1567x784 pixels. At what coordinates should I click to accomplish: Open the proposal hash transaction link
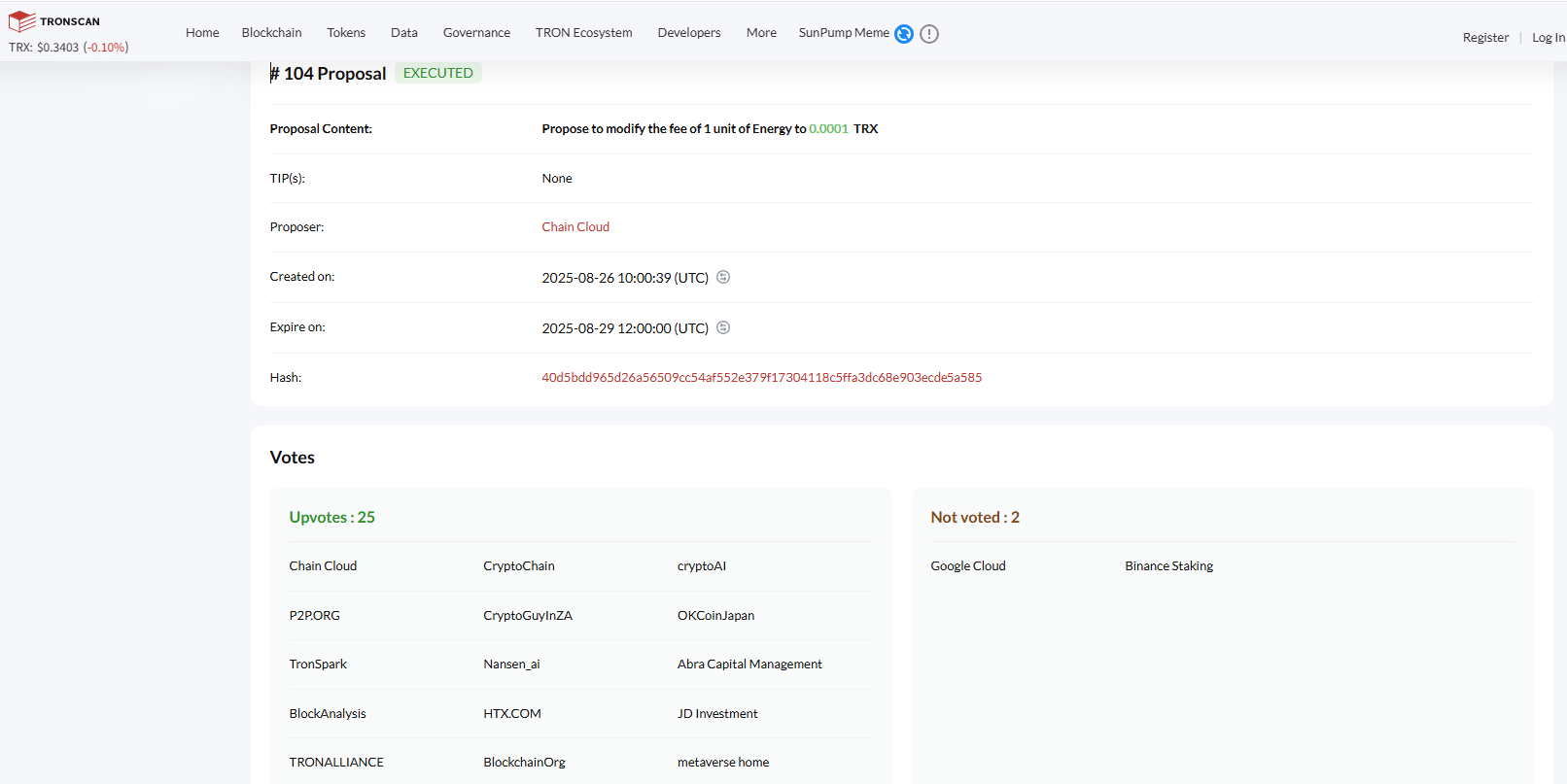[761, 378]
